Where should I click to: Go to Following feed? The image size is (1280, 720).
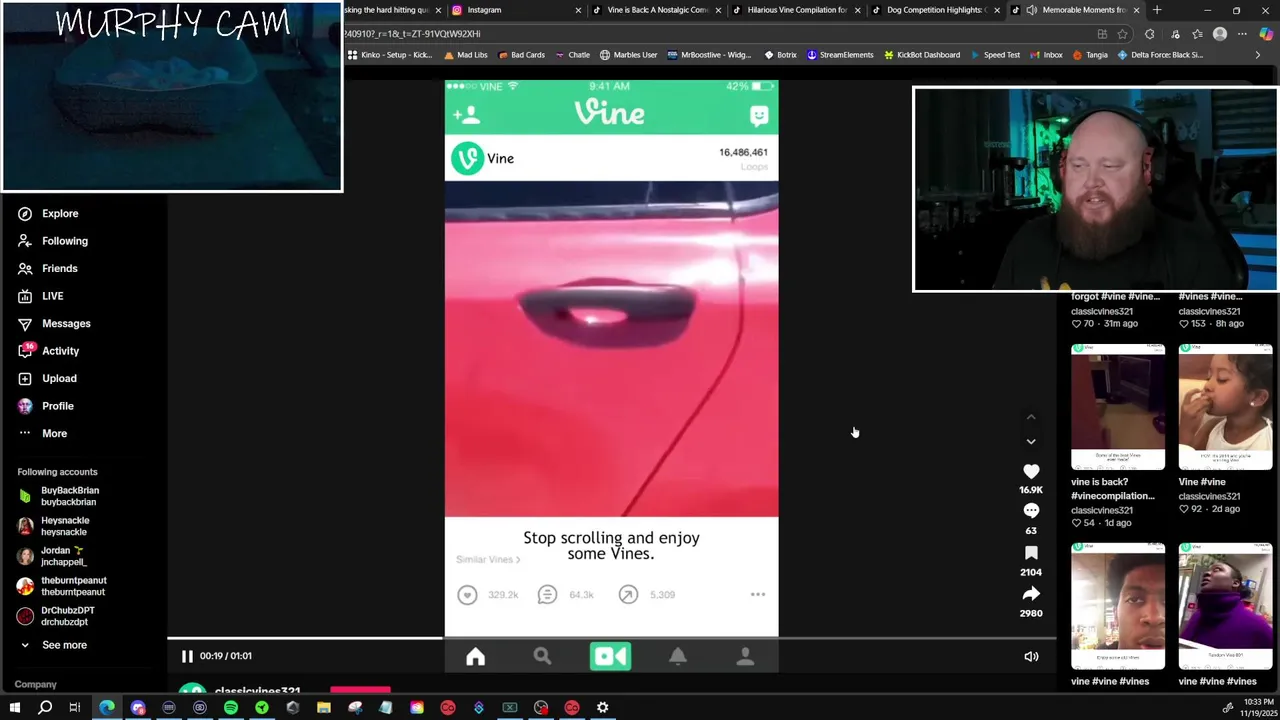(52, 241)
